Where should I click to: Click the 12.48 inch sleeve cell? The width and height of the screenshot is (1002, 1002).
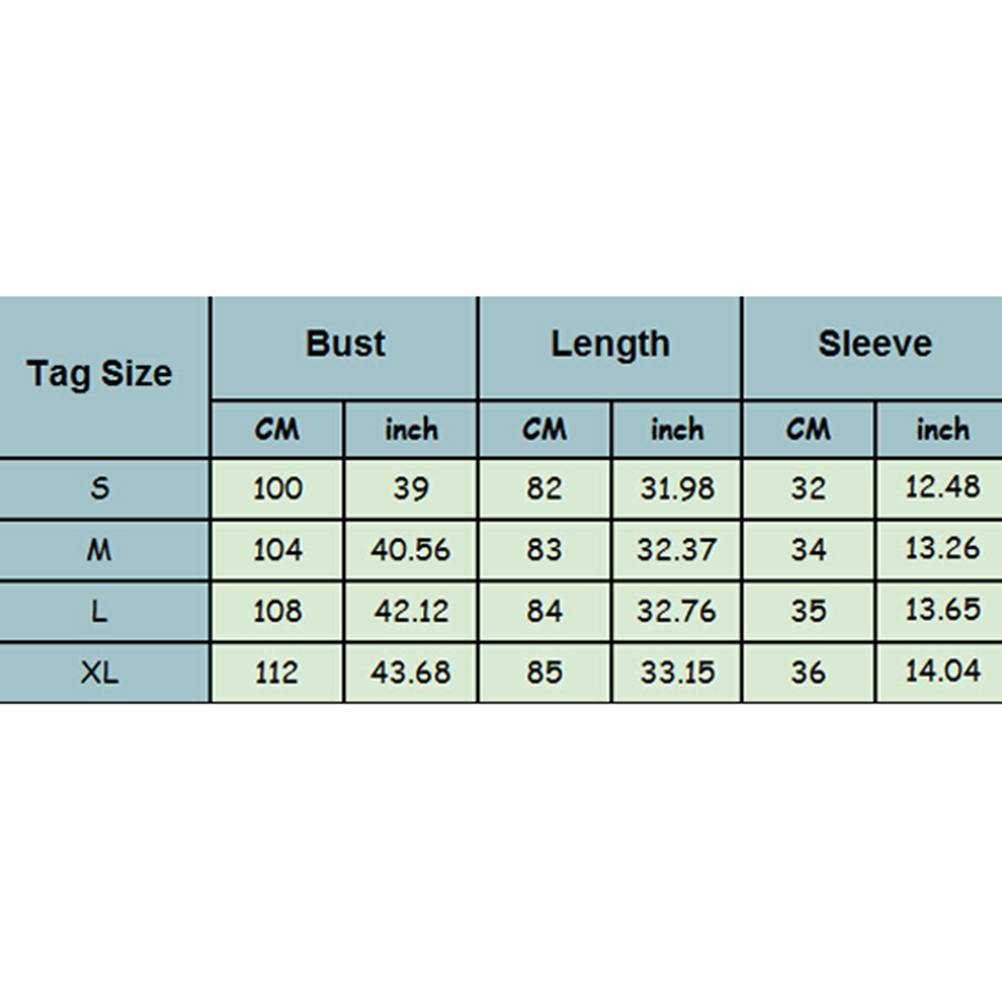click(x=941, y=489)
